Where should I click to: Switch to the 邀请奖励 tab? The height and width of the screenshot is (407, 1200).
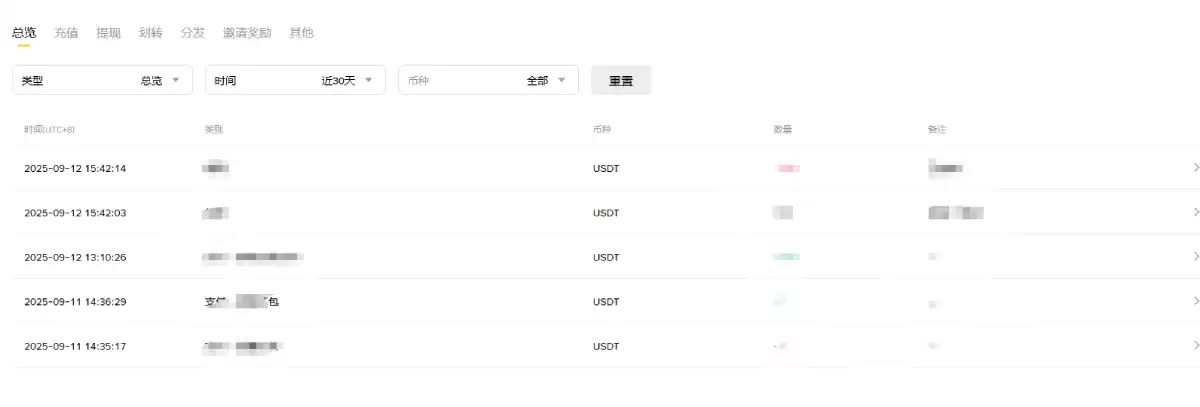[247, 33]
